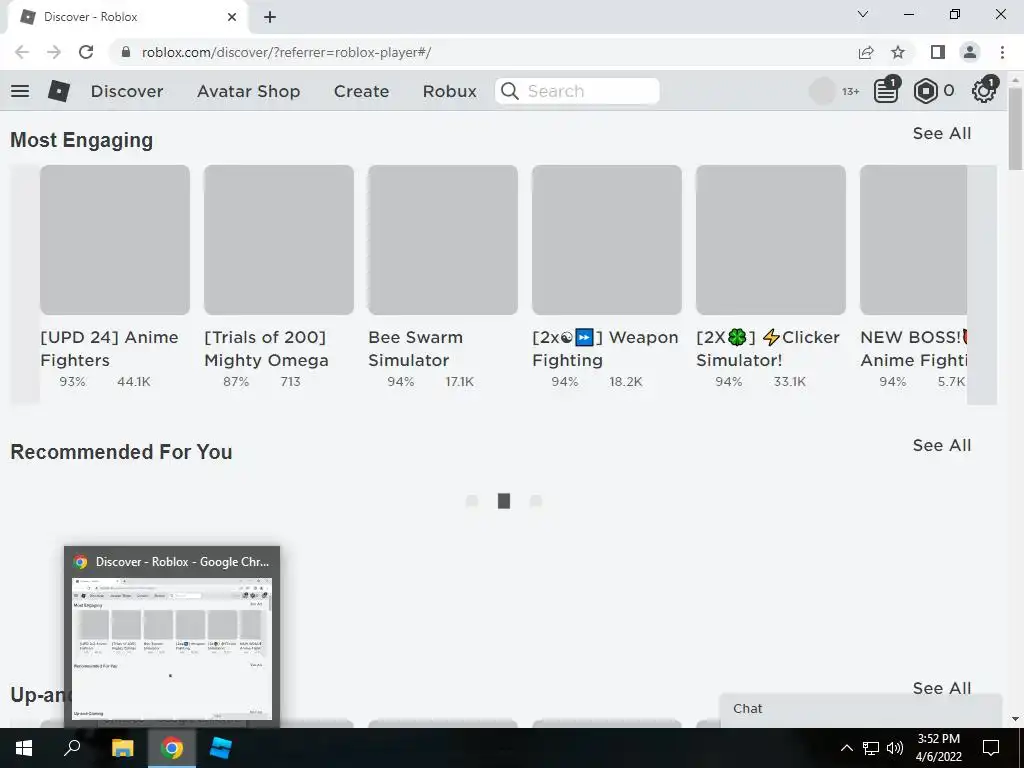Select the Discover - Roblox browser tab
This screenshot has width=1024, height=768.
point(127,17)
